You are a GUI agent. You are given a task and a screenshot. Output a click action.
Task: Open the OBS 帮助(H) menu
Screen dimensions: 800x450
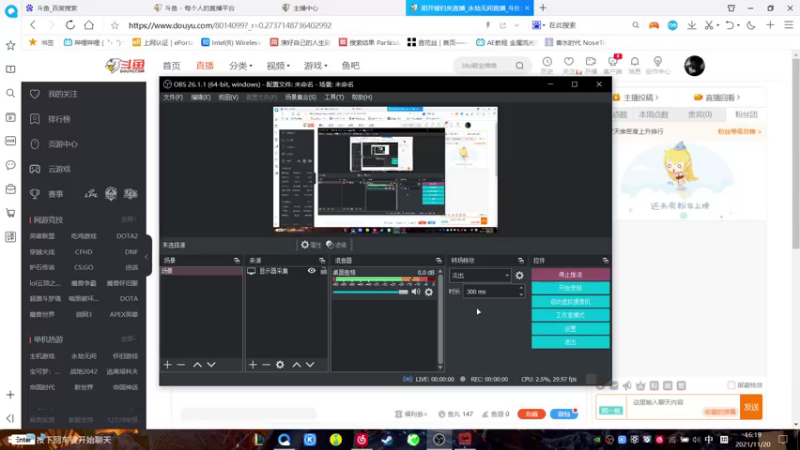[362, 97]
